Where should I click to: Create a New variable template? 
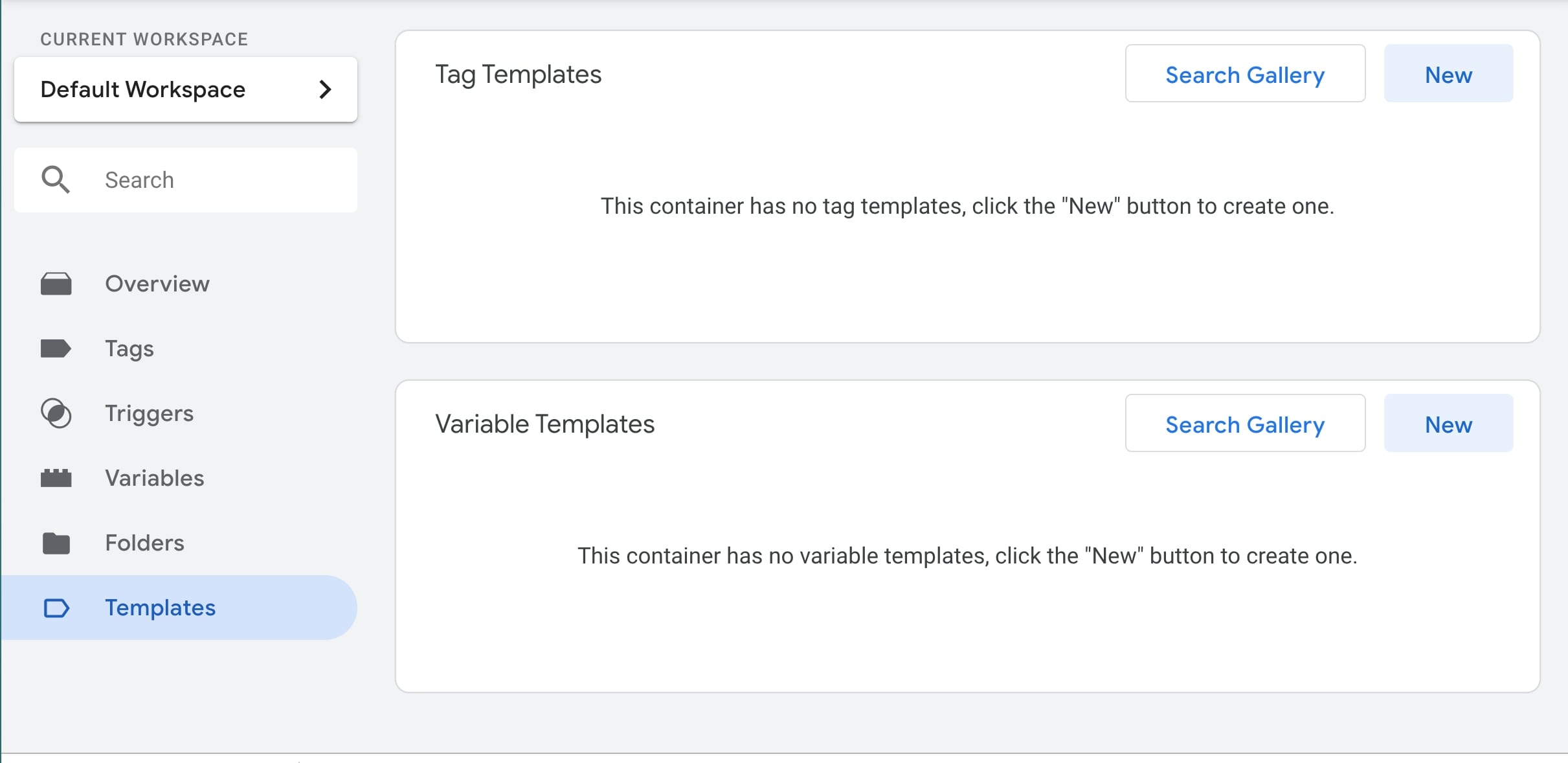1448,424
